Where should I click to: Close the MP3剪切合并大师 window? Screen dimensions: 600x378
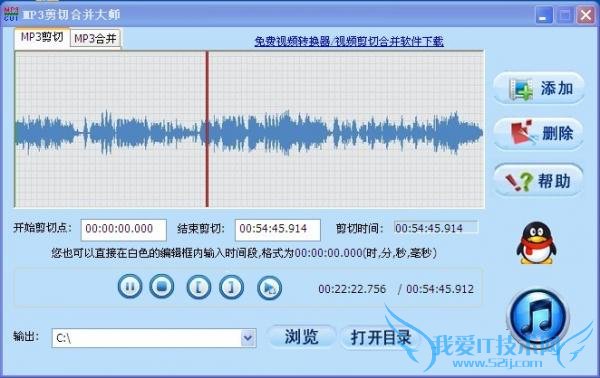click(586, 15)
